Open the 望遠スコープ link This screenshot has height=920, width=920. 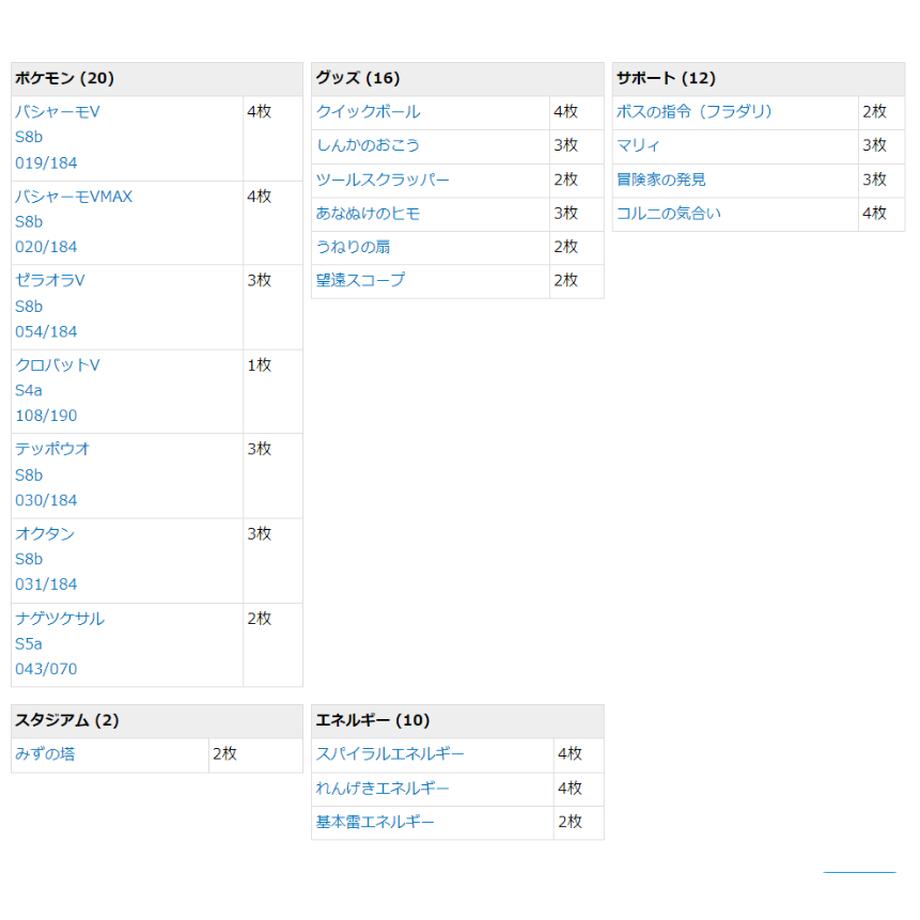361,280
